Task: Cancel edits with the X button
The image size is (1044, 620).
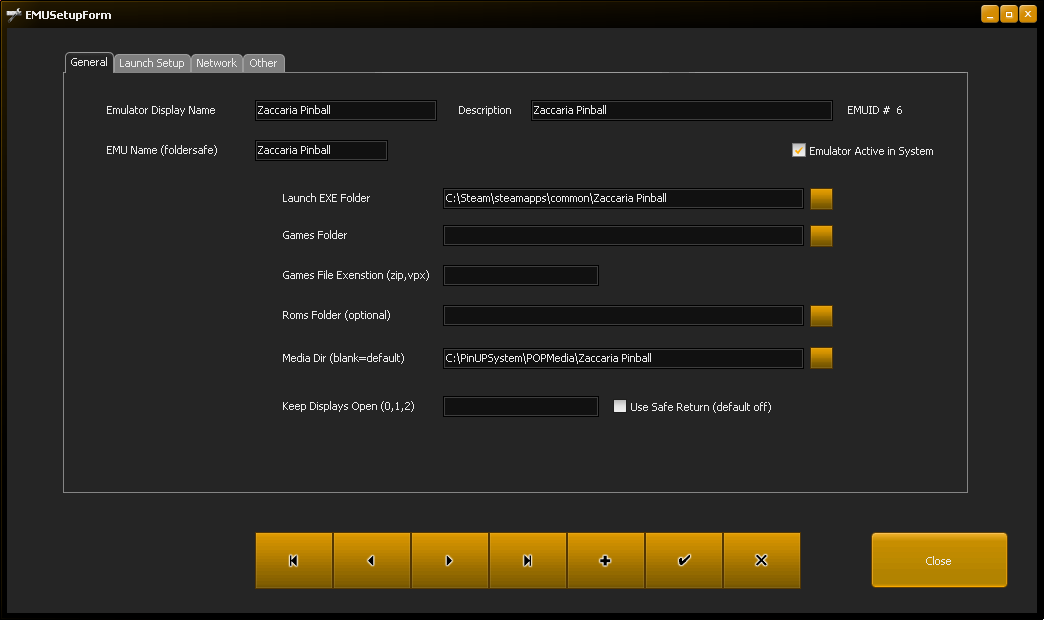Action: pyautogui.click(x=761, y=561)
